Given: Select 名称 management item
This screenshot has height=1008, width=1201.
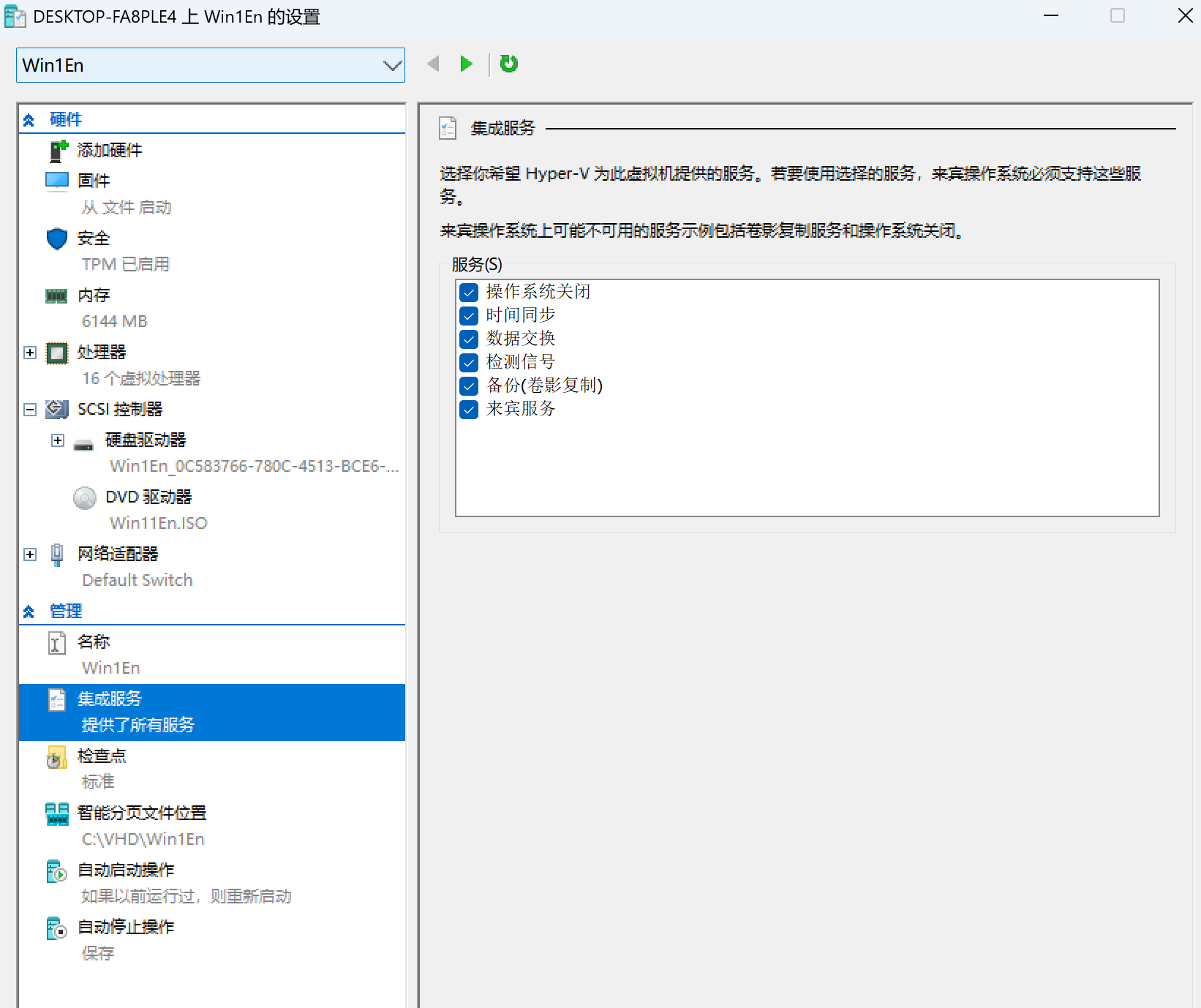Looking at the screenshot, I should click(94, 642).
